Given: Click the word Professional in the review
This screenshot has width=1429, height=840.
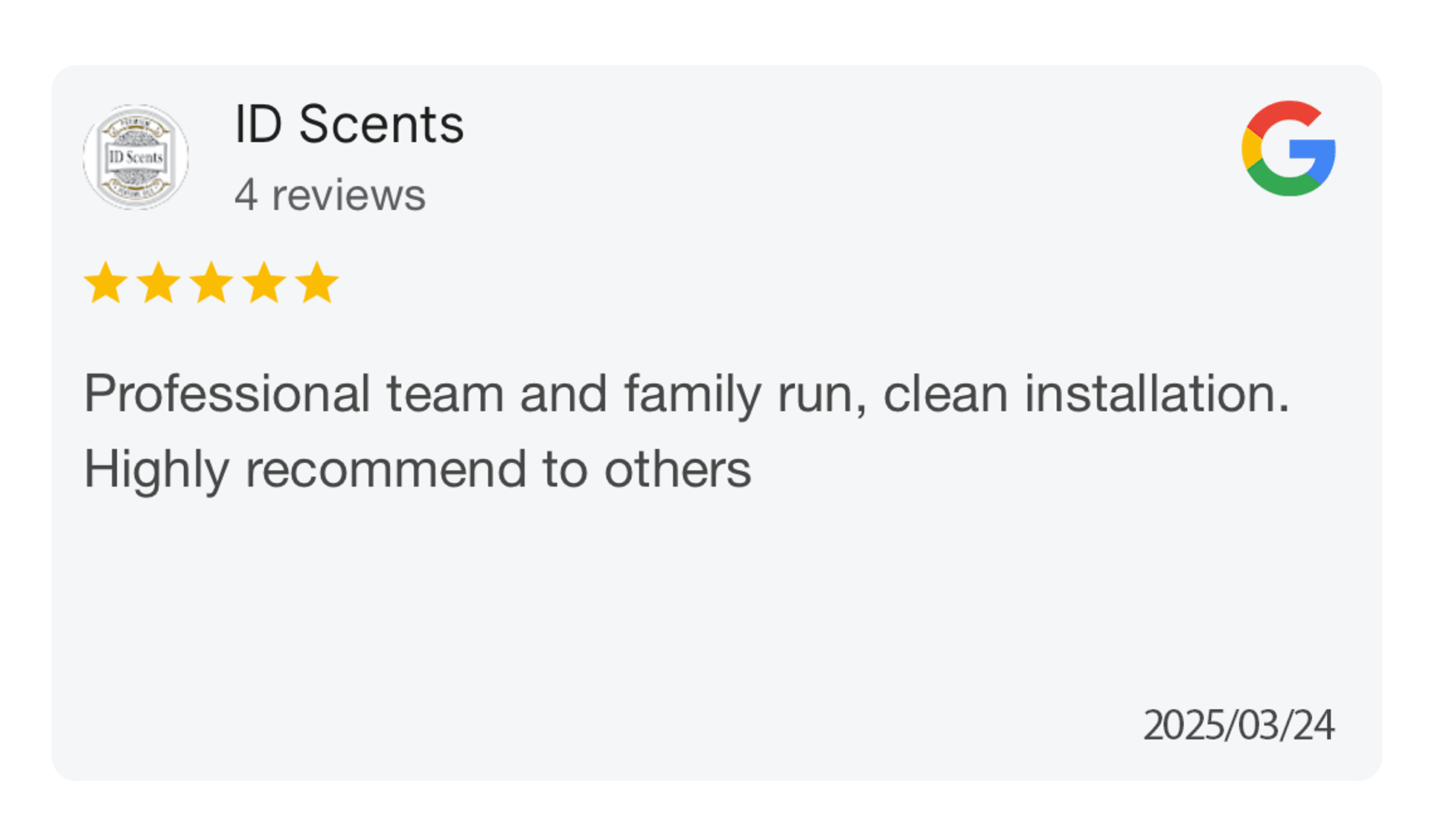Looking at the screenshot, I should [x=227, y=393].
